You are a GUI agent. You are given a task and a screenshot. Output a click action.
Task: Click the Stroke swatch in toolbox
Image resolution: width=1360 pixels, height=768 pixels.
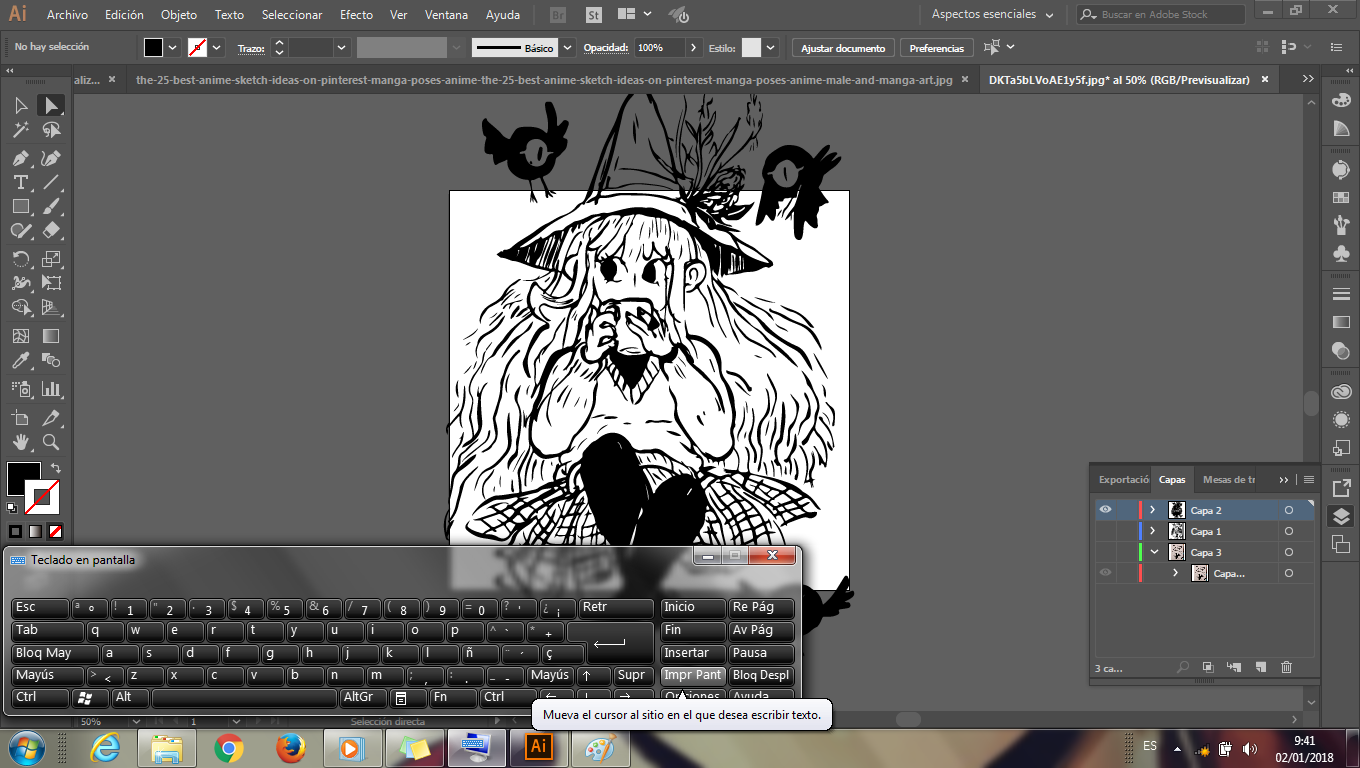42,496
